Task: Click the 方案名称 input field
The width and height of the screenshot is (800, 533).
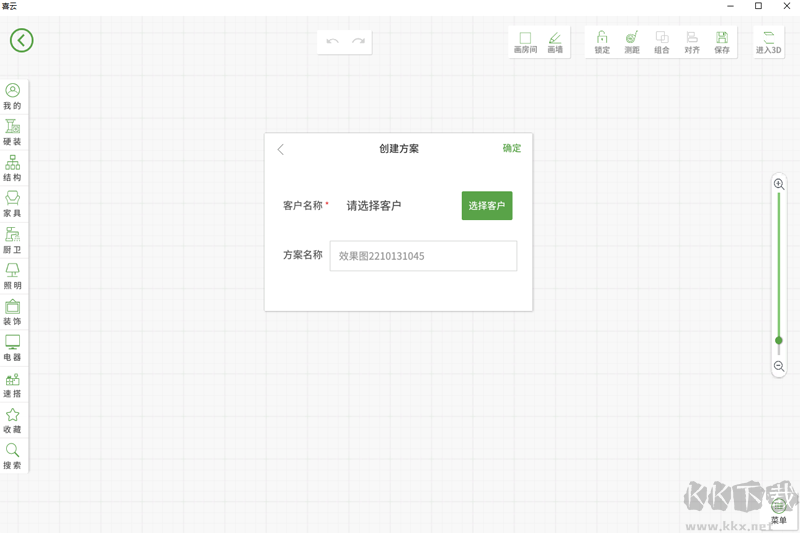Action: click(x=423, y=256)
